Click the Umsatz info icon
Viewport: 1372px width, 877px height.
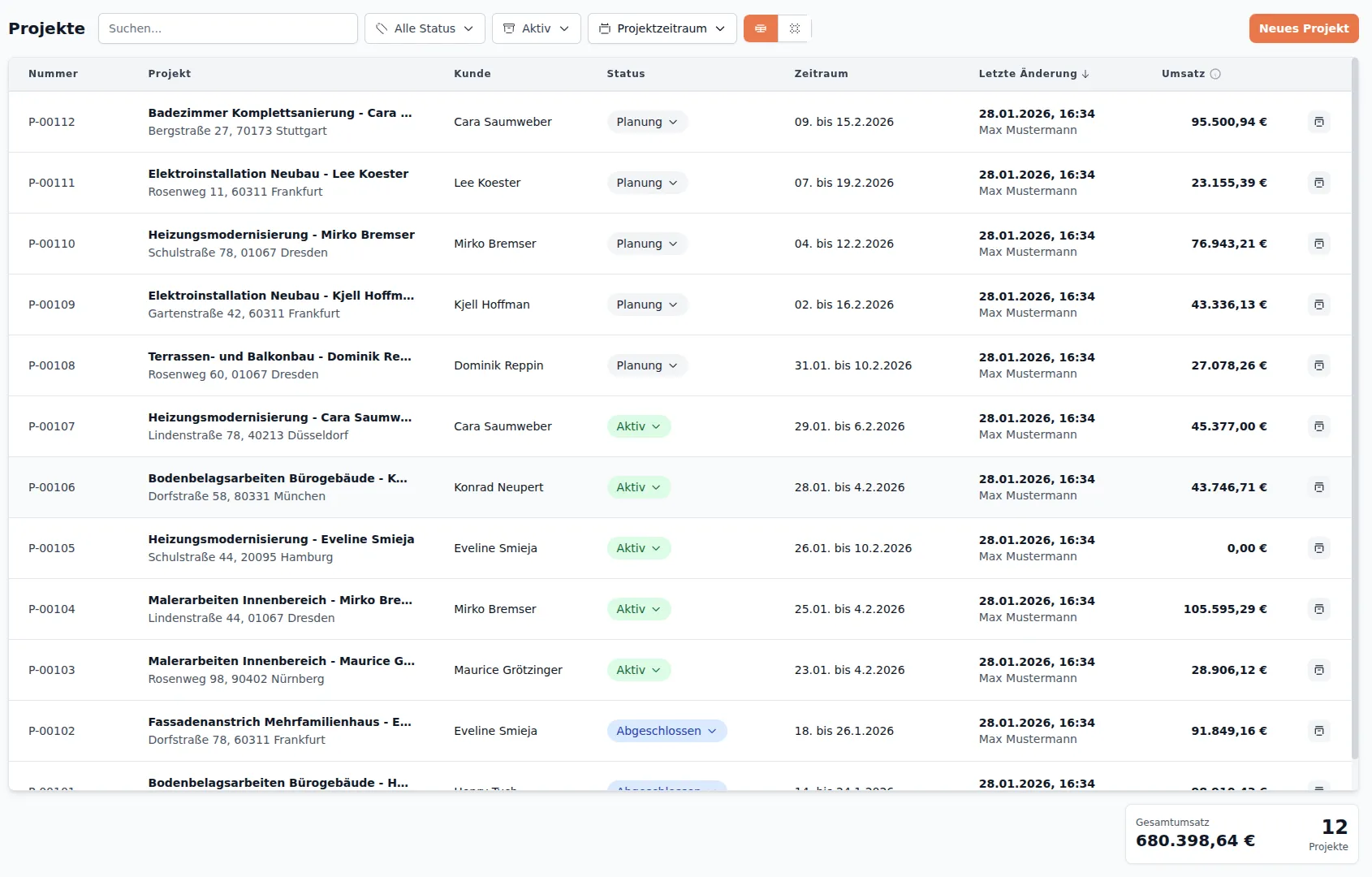(x=1215, y=74)
